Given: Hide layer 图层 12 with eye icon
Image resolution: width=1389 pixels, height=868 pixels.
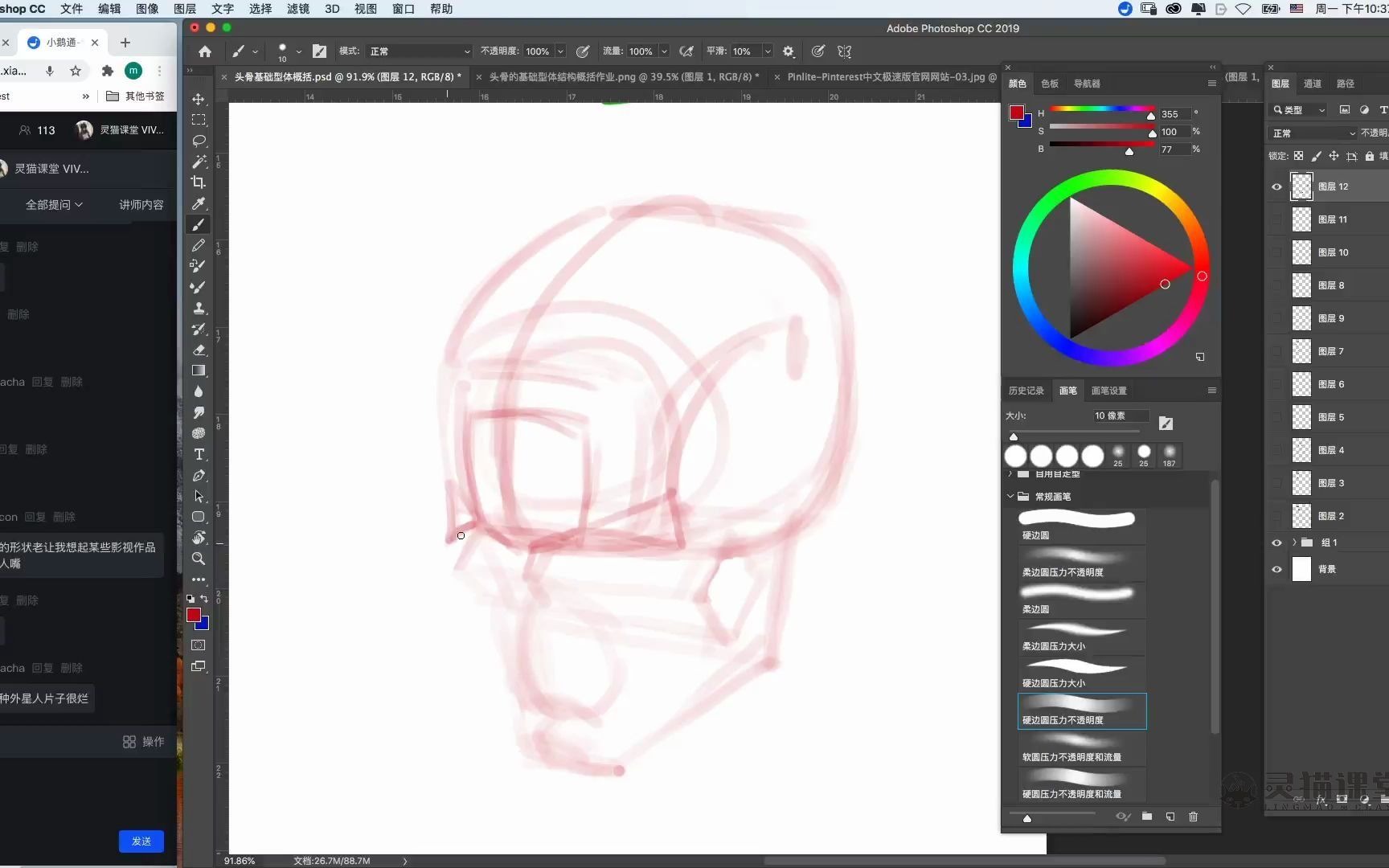Looking at the screenshot, I should click(x=1276, y=186).
